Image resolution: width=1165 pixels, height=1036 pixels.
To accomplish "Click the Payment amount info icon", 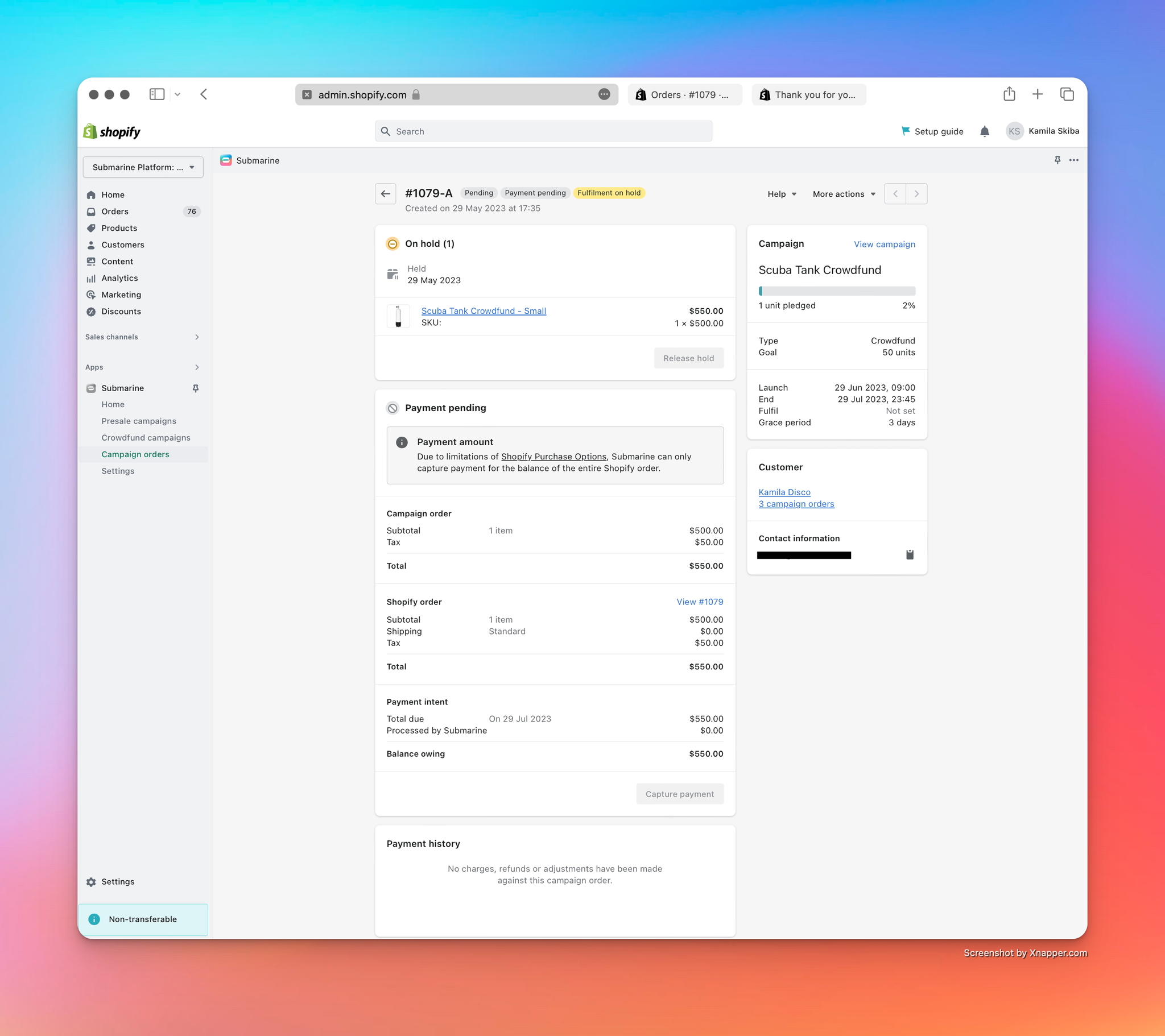I will [402, 442].
